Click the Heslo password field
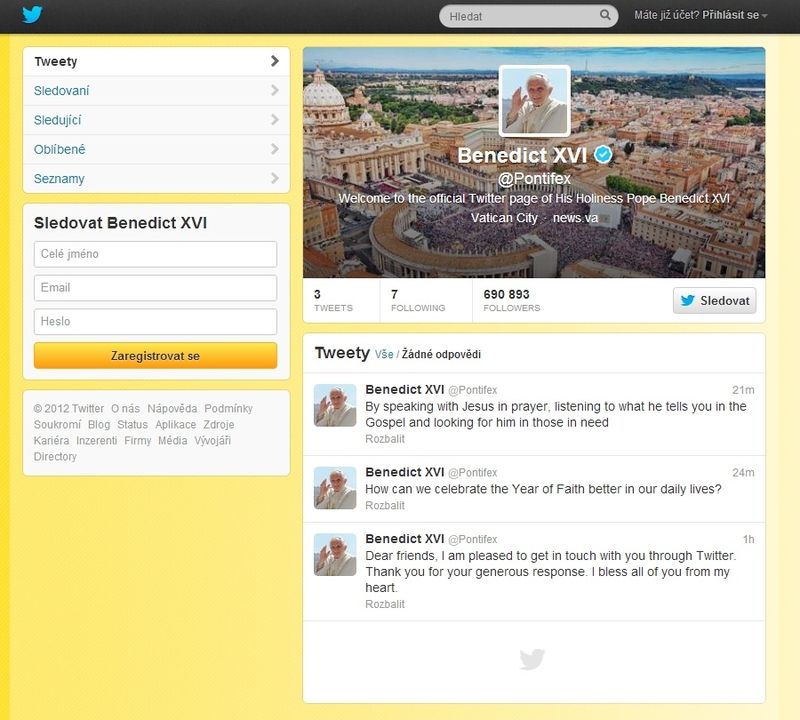The image size is (800, 720). point(156,321)
